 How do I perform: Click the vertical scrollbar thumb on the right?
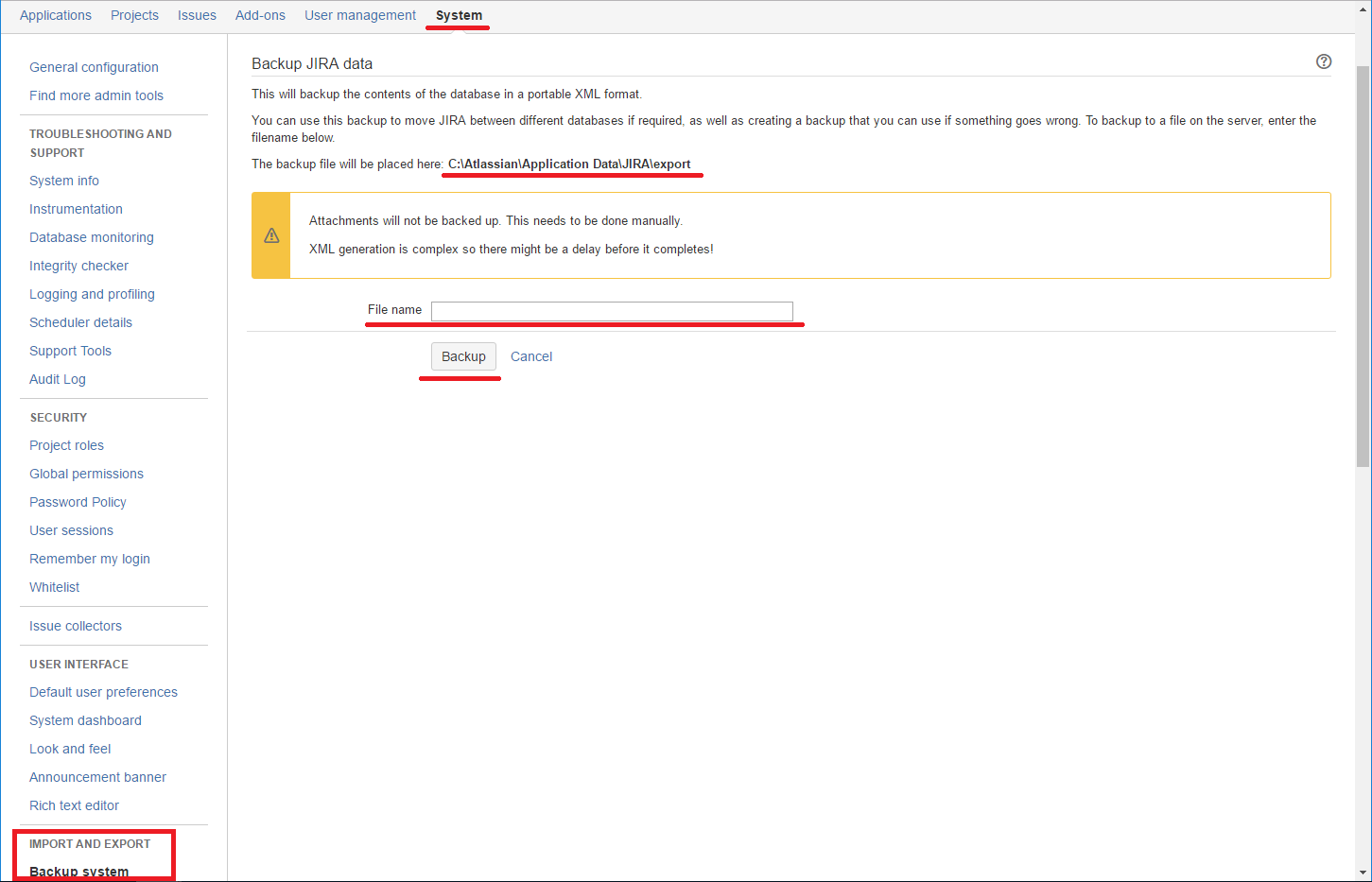[x=1363, y=266]
